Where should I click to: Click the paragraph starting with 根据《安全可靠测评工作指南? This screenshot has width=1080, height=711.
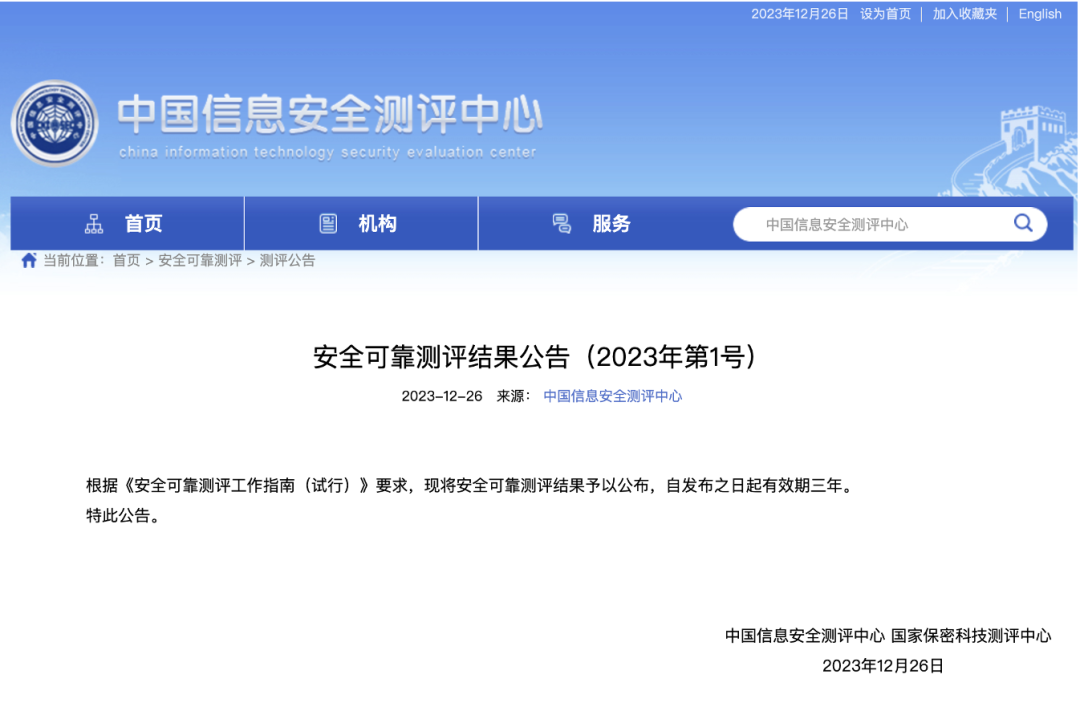[x=471, y=486]
